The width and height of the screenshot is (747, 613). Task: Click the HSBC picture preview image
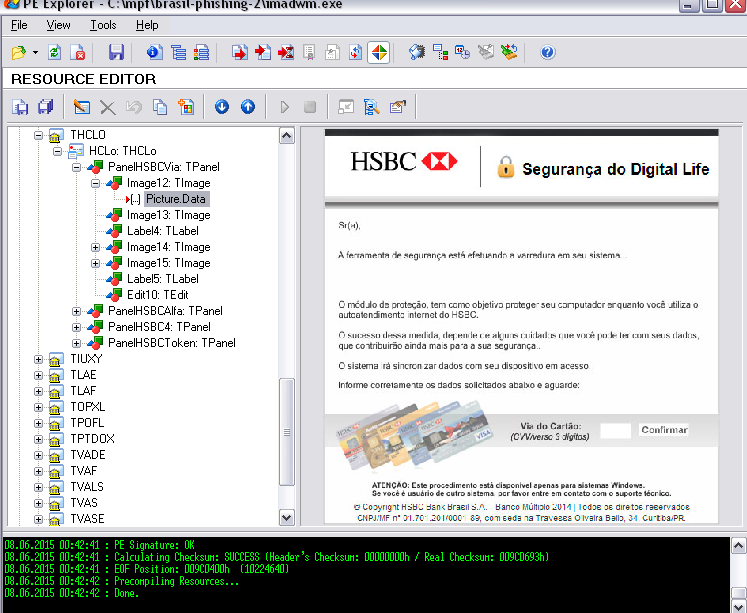(521, 326)
